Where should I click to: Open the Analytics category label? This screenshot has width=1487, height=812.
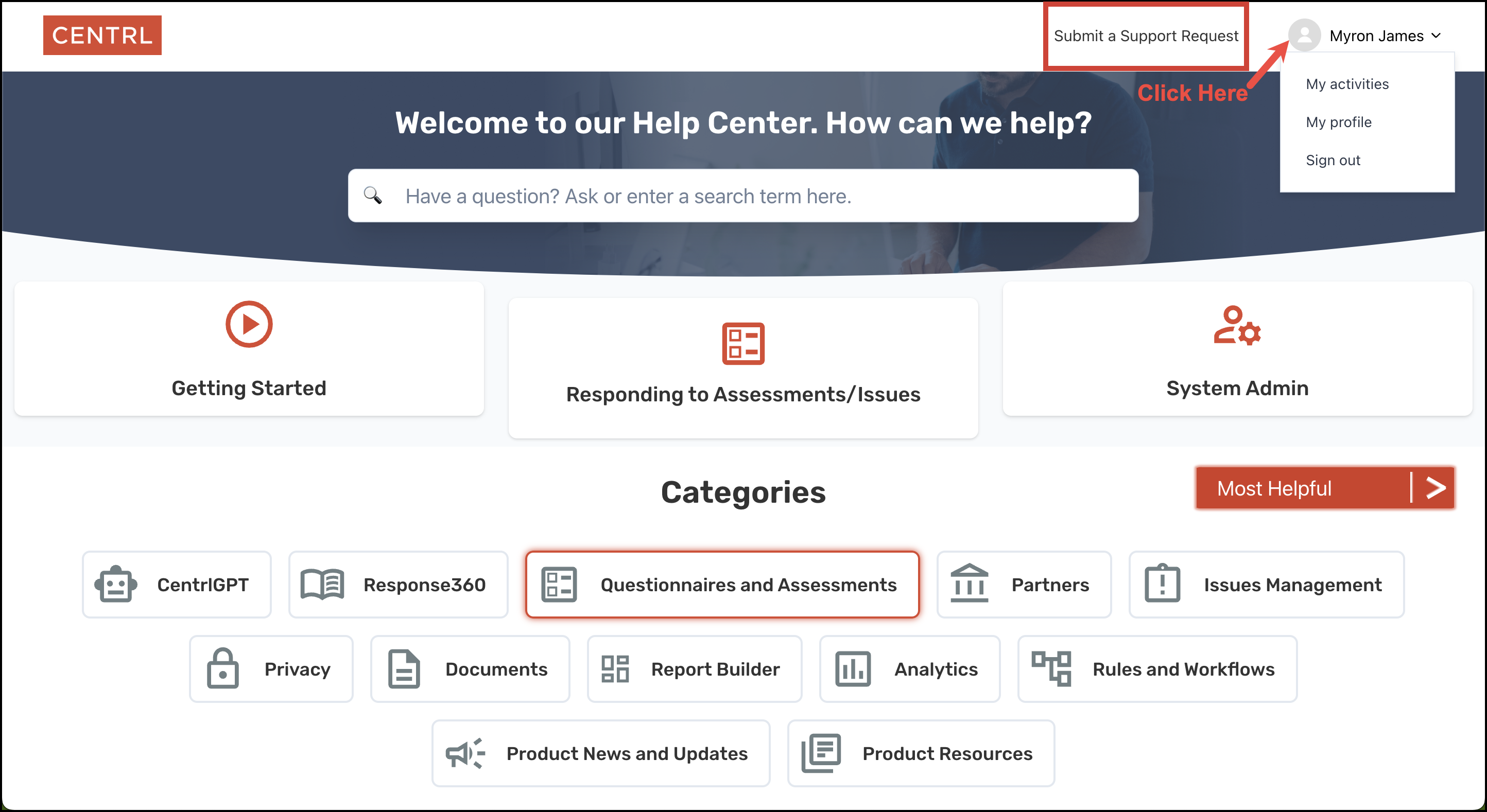coord(936,669)
